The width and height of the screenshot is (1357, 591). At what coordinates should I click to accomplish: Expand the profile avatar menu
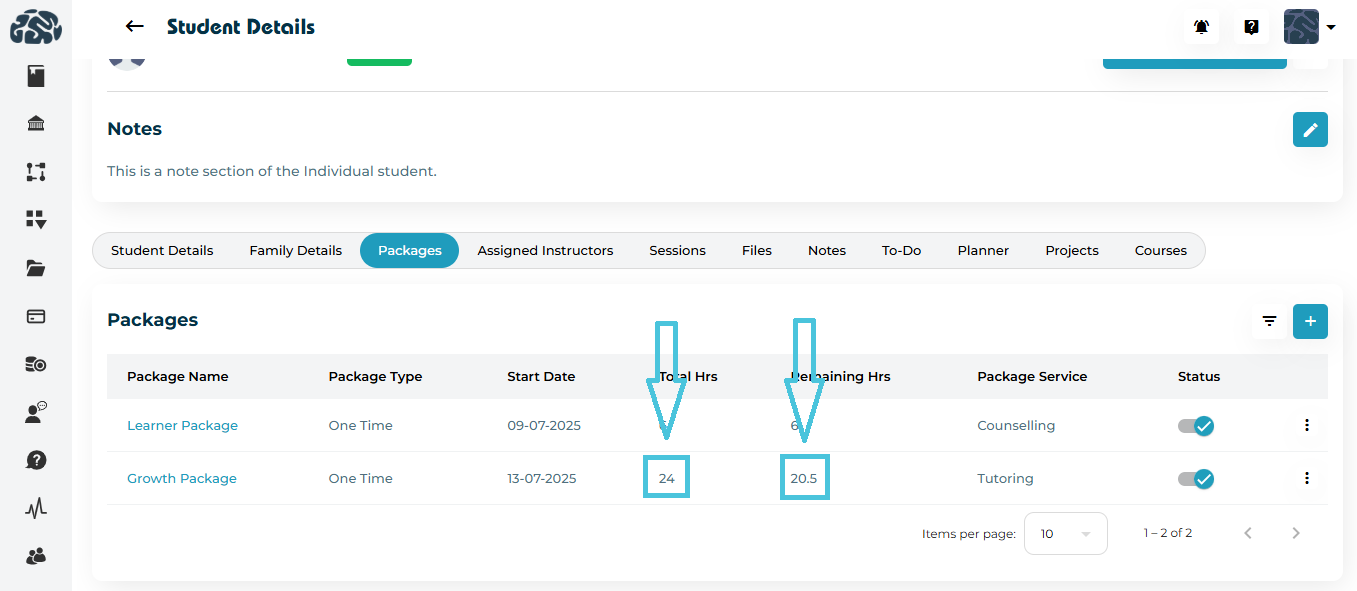point(1310,27)
